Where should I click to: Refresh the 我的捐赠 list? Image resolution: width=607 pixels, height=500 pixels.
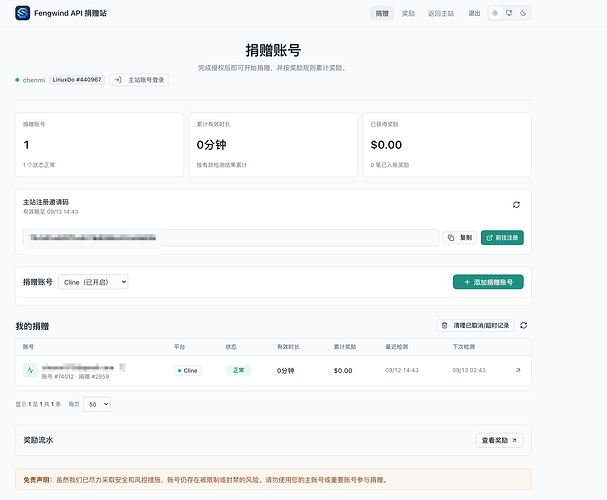pos(523,325)
